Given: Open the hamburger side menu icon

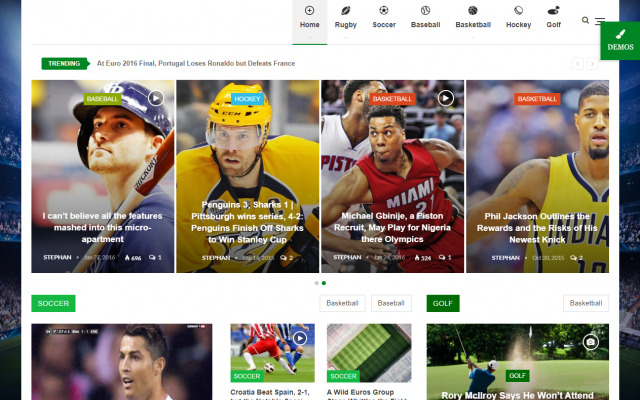Looking at the screenshot, I should 598,21.
